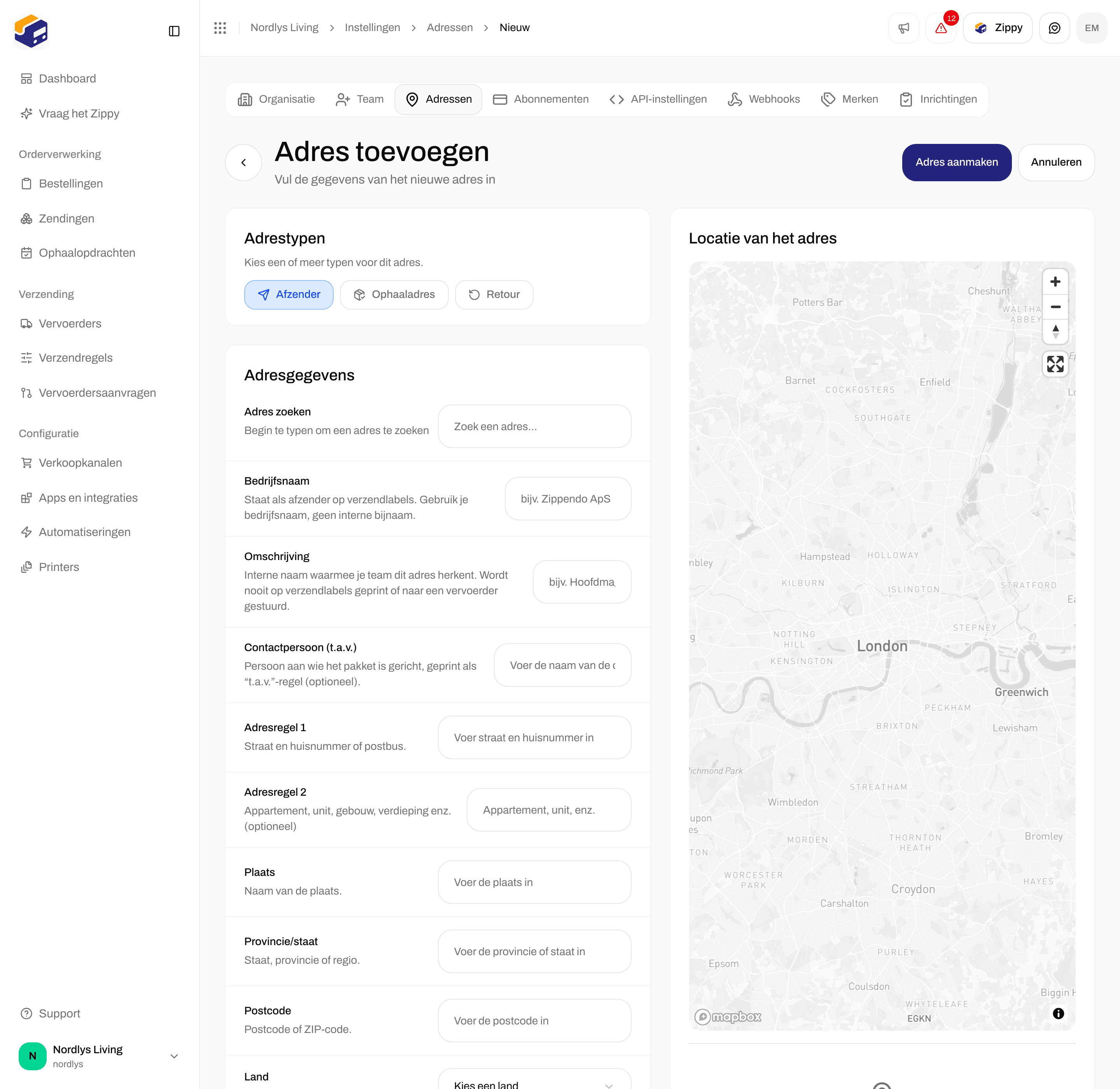Click the Adres aanmaken button

956,163
